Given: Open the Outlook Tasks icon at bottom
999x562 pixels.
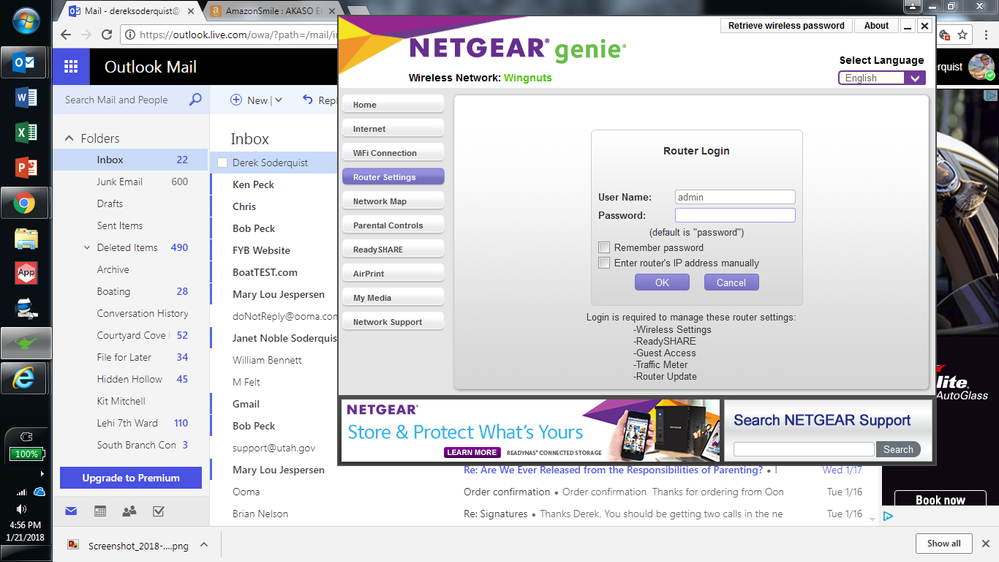Looking at the screenshot, I should [159, 511].
